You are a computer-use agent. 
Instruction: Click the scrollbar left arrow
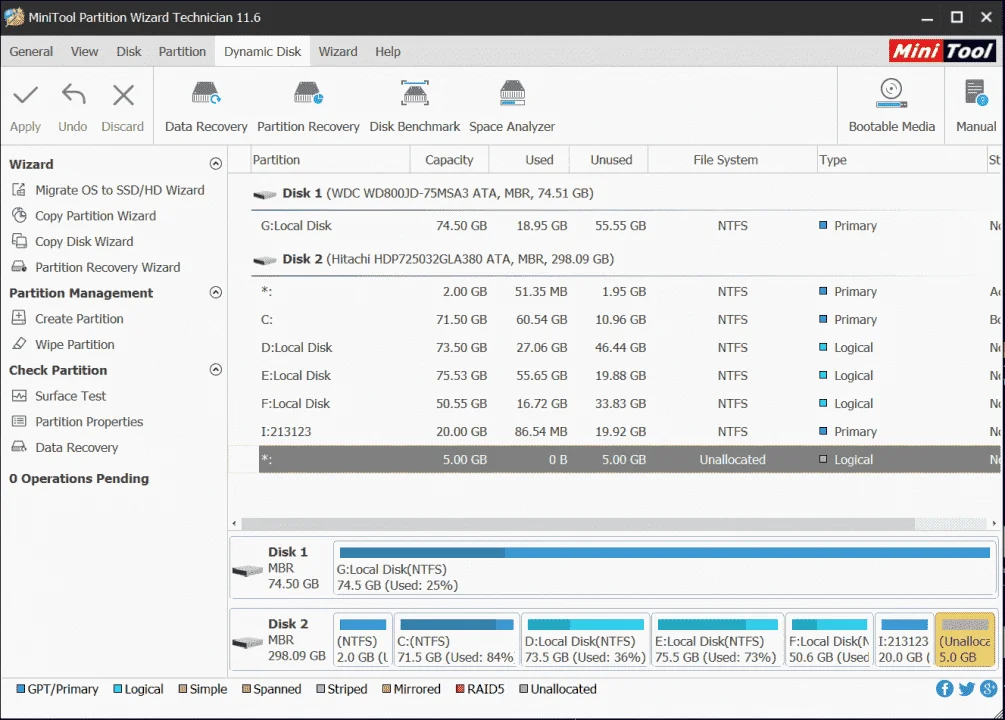pyautogui.click(x=234, y=524)
